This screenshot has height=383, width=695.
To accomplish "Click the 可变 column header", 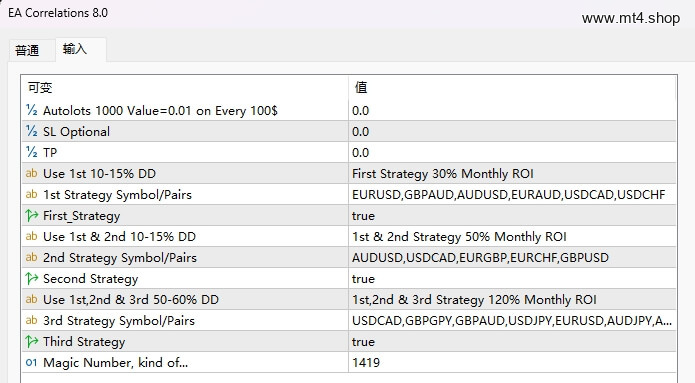I will [x=185, y=87].
